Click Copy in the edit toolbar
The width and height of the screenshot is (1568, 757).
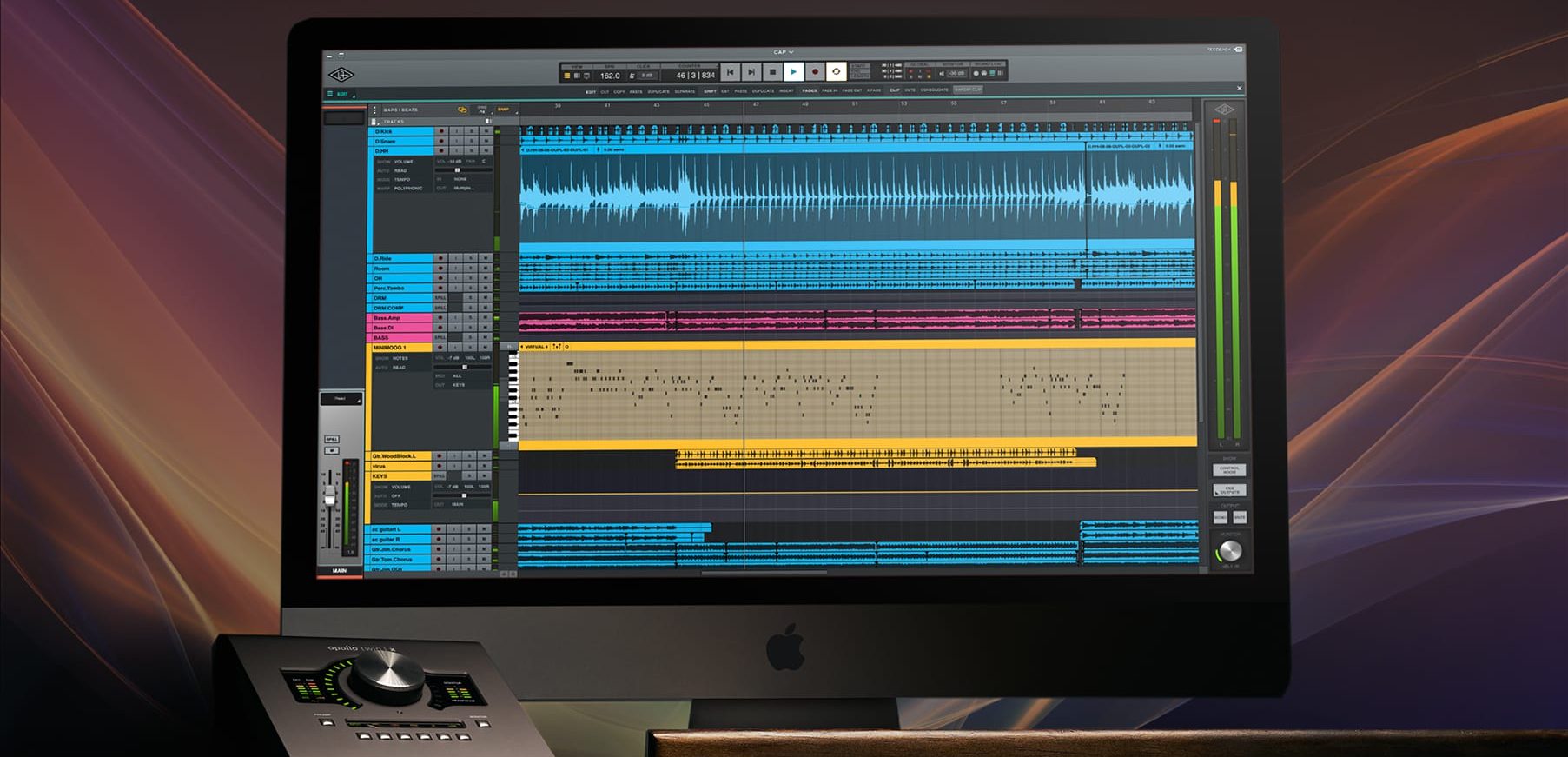(619, 90)
